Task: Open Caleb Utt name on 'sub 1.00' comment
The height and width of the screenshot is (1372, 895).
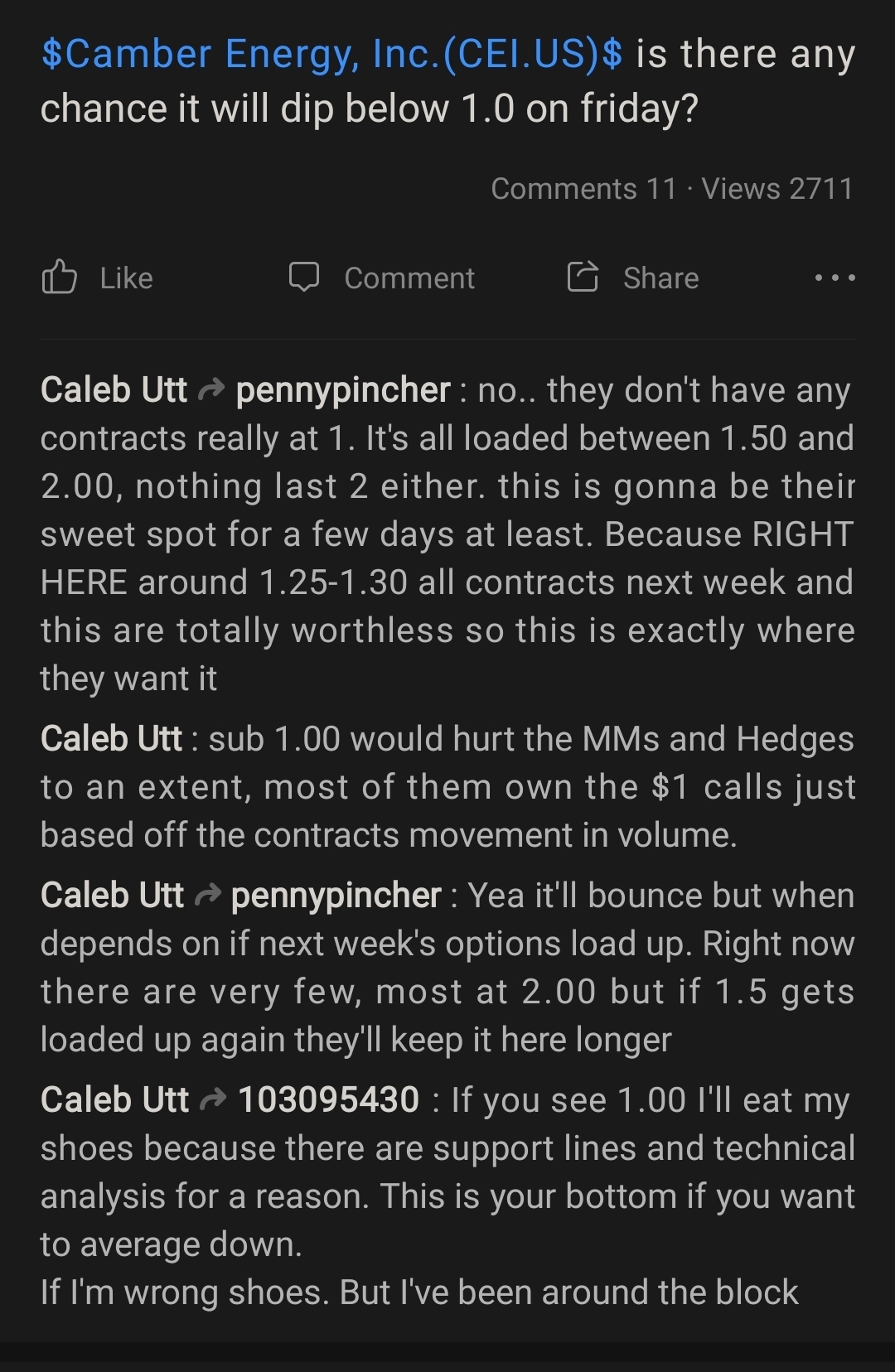Action: pos(111,738)
